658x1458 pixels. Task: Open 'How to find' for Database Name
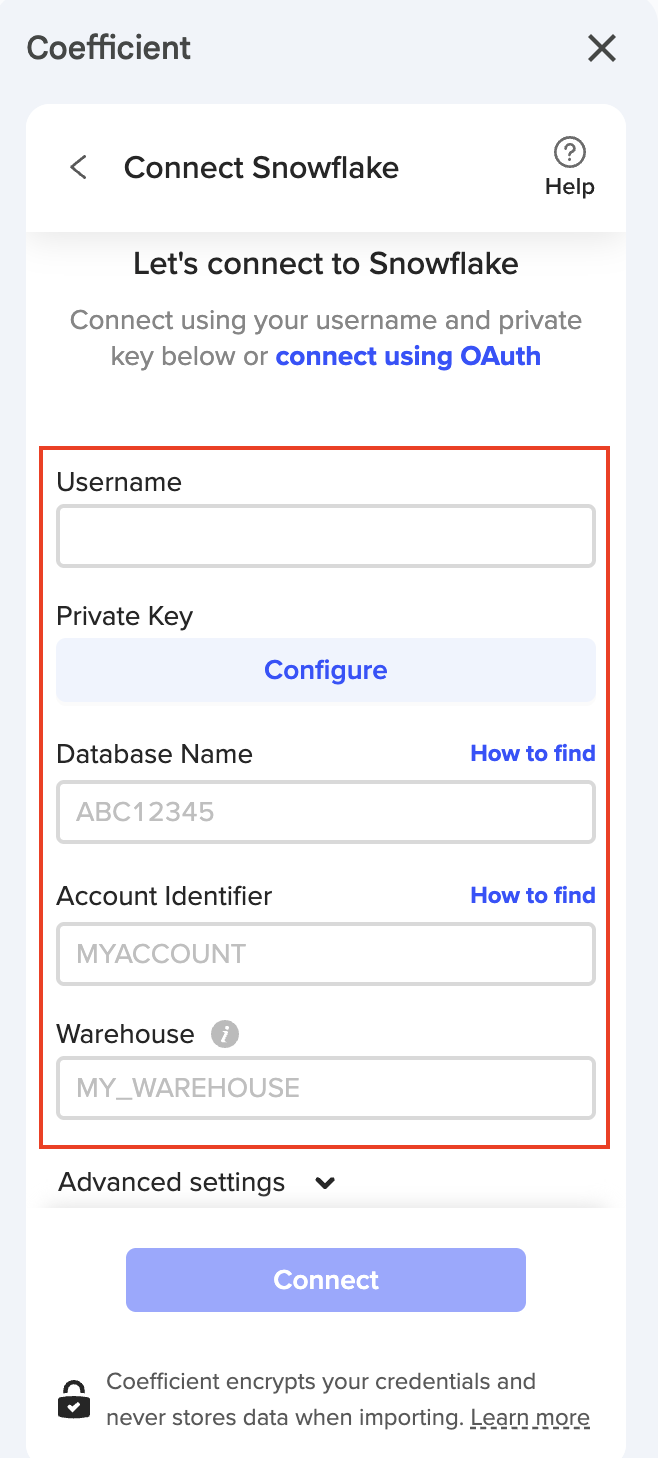(532, 753)
